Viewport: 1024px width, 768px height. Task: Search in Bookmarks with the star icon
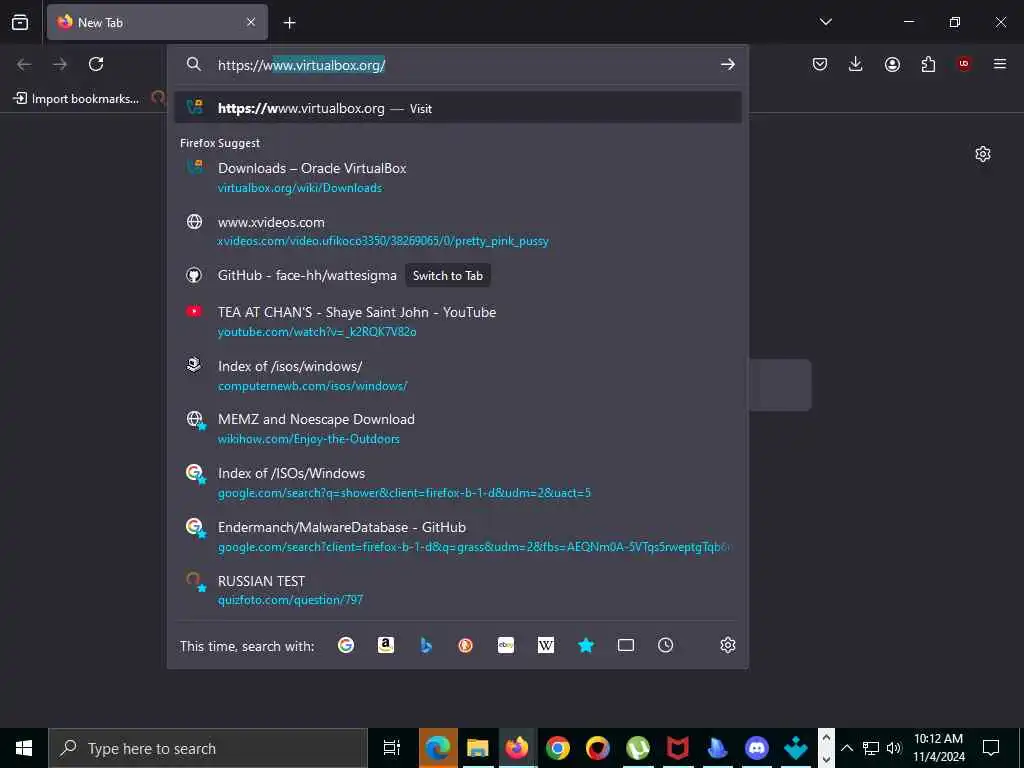click(586, 645)
